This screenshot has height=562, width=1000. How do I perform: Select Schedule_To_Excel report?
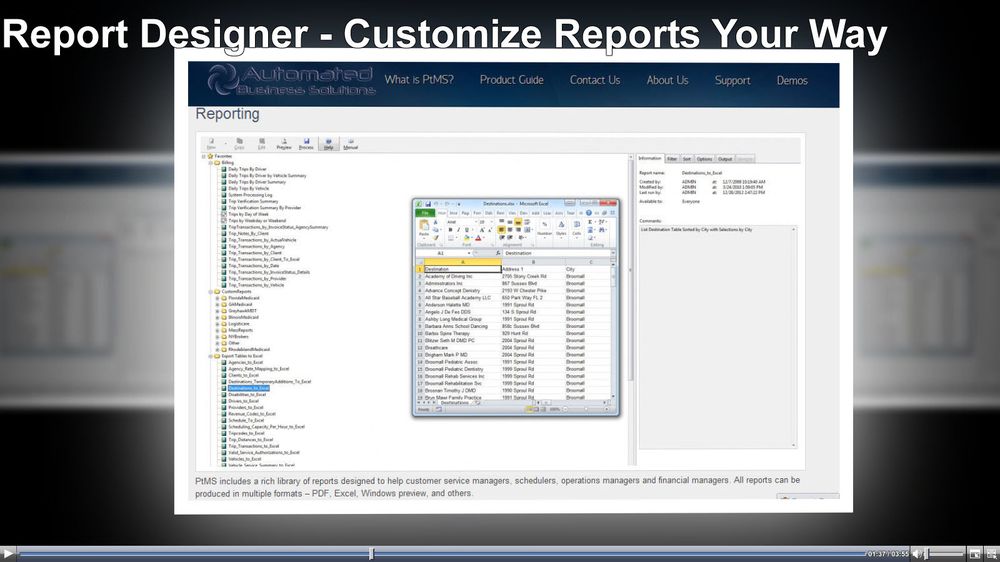click(246, 420)
